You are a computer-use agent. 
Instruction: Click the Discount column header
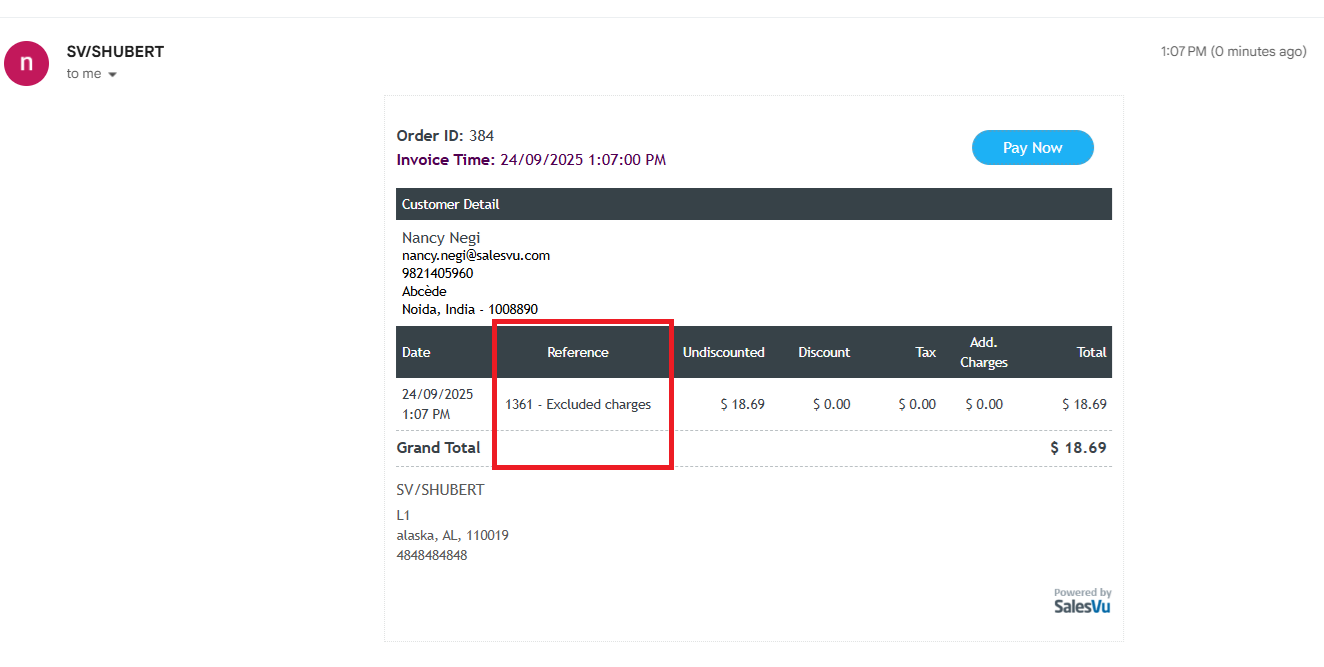click(x=824, y=352)
